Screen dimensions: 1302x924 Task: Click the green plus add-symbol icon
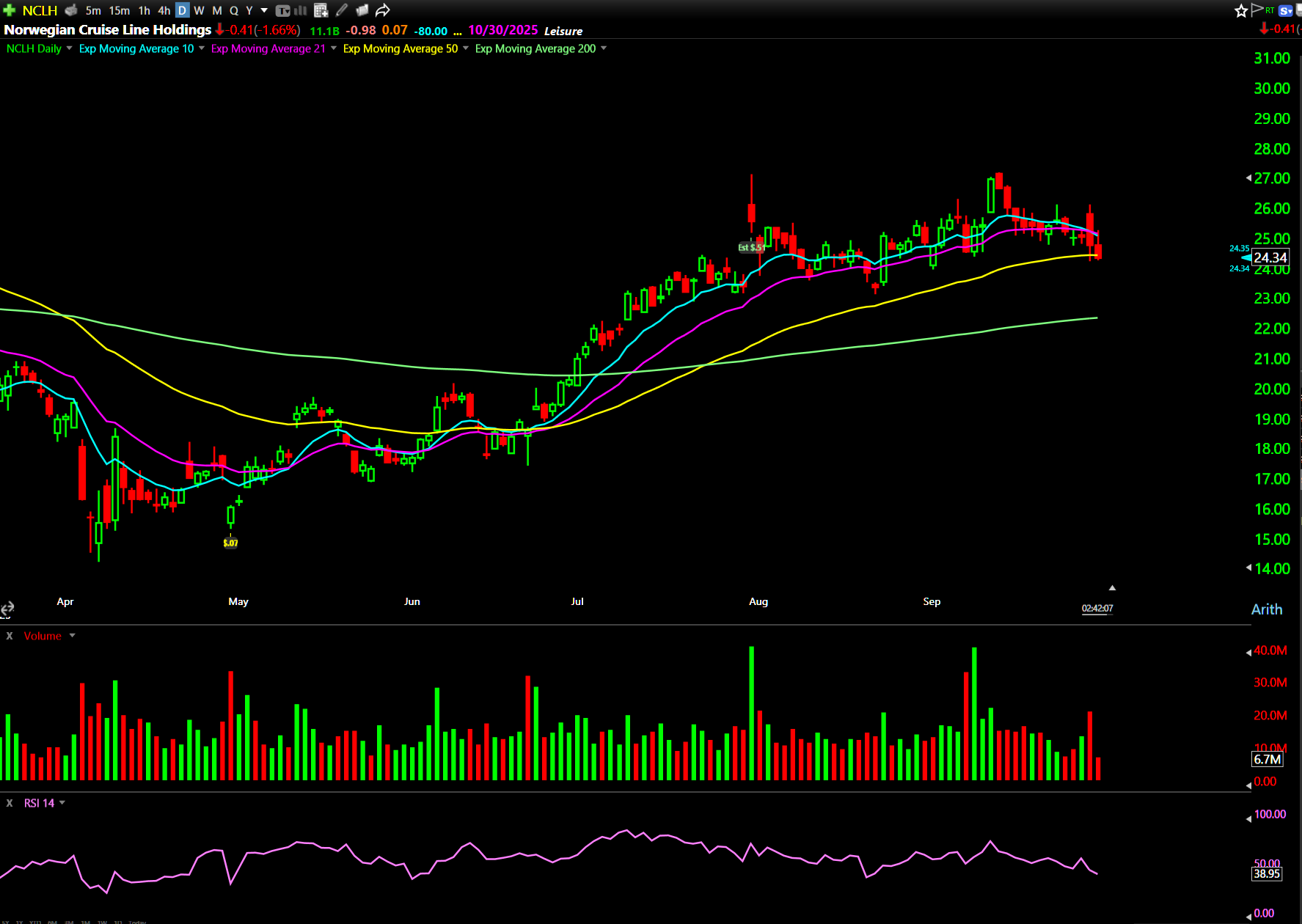[10, 10]
